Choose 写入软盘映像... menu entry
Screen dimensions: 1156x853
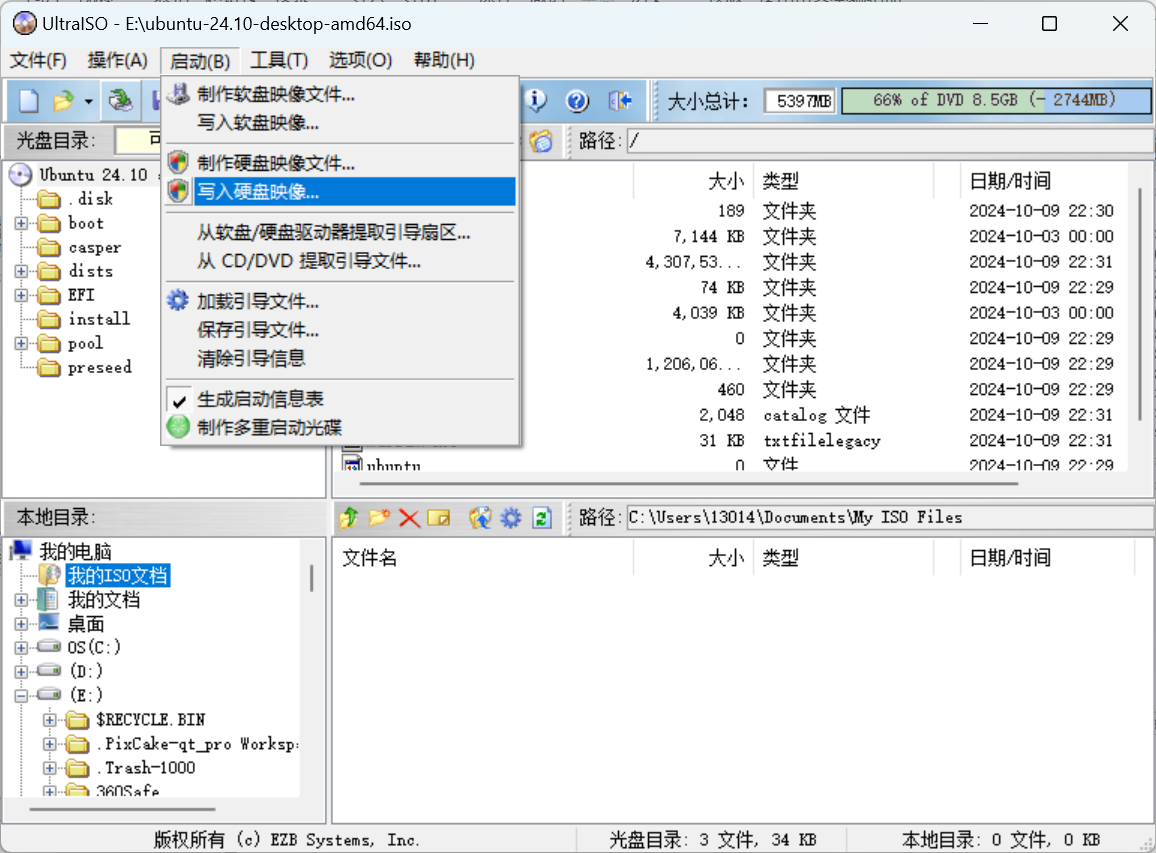click(x=341, y=122)
